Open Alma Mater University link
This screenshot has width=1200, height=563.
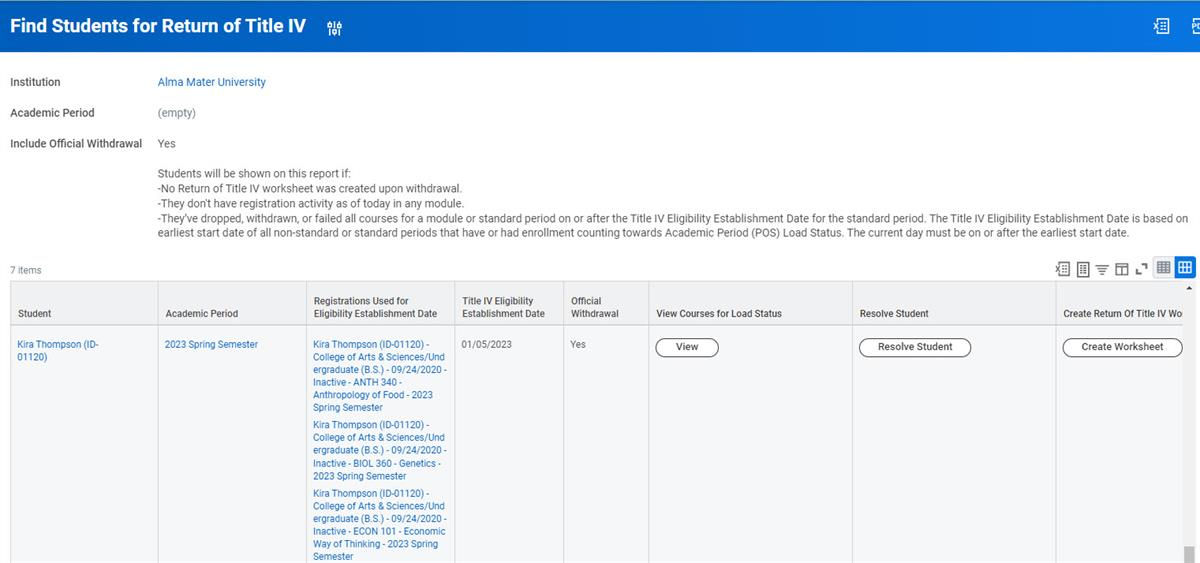(212, 82)
